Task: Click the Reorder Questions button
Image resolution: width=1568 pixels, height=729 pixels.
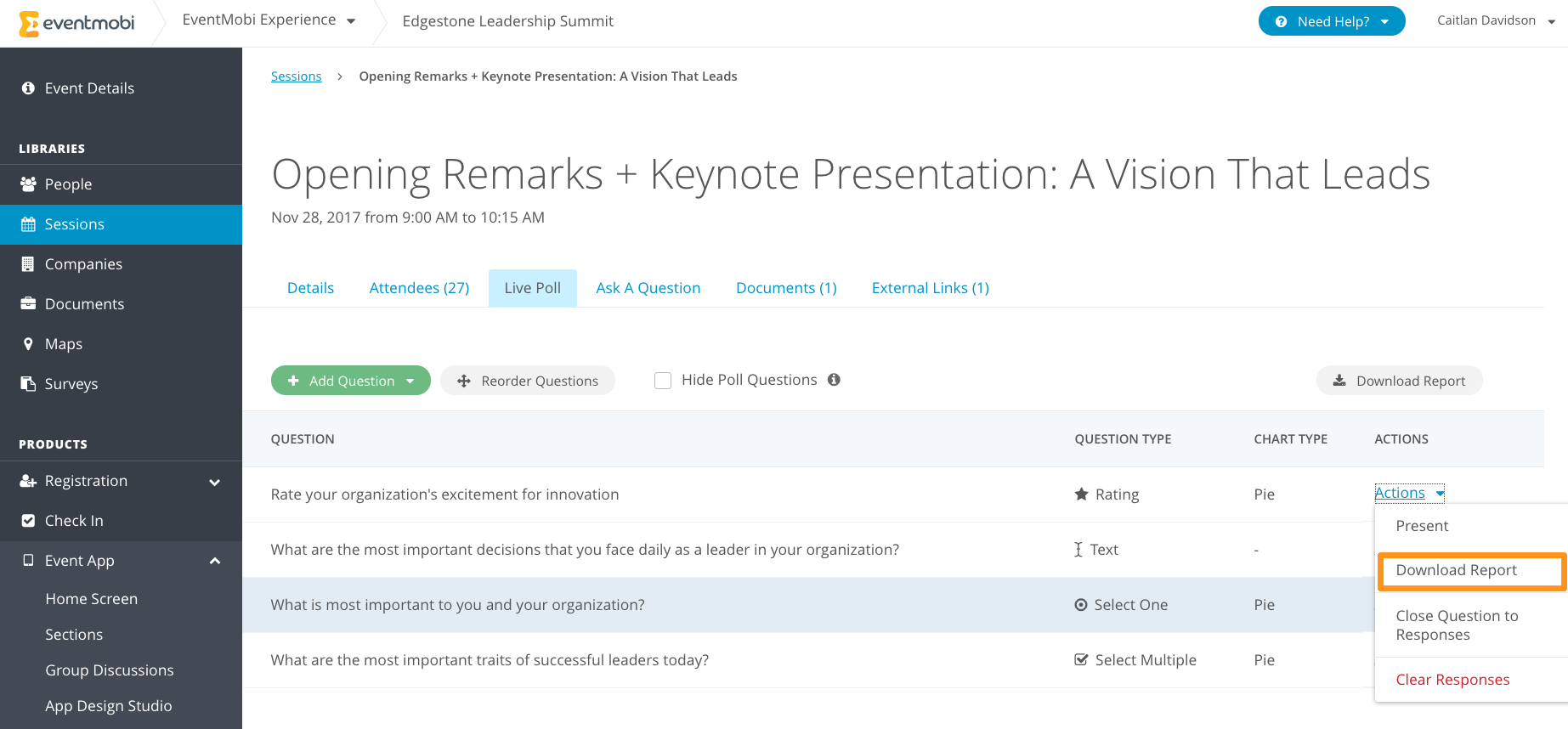Action: (x=528, y=381)
